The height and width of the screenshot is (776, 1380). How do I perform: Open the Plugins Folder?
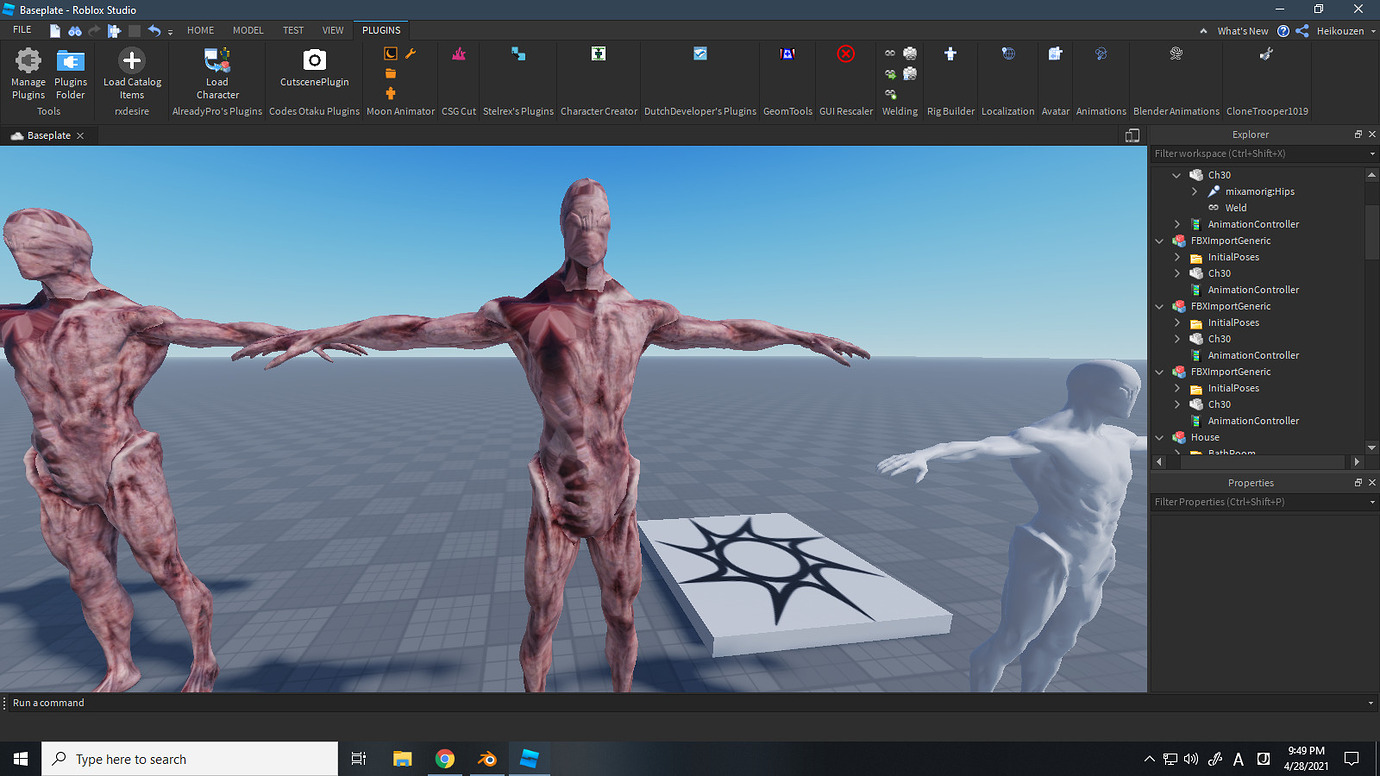coord(70,74)
